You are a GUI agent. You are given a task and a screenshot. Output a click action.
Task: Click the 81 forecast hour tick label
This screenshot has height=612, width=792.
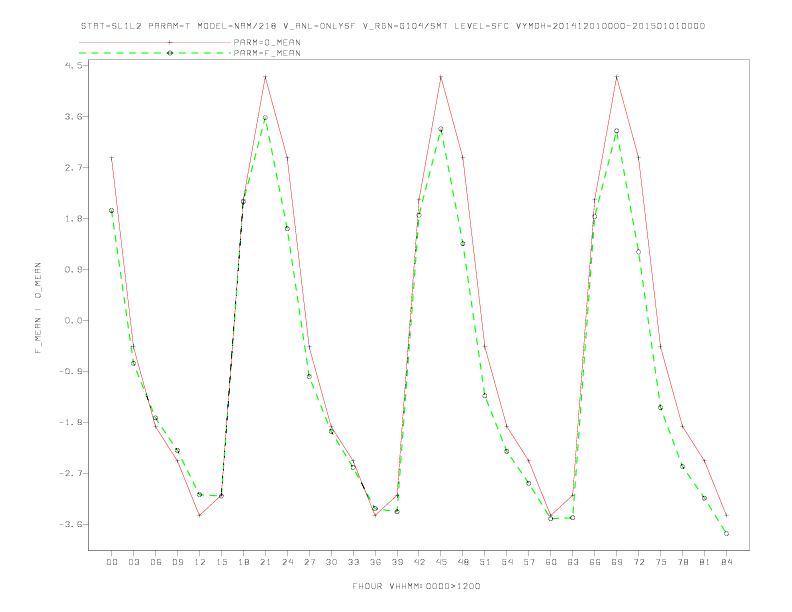click(x=705, y=562)
